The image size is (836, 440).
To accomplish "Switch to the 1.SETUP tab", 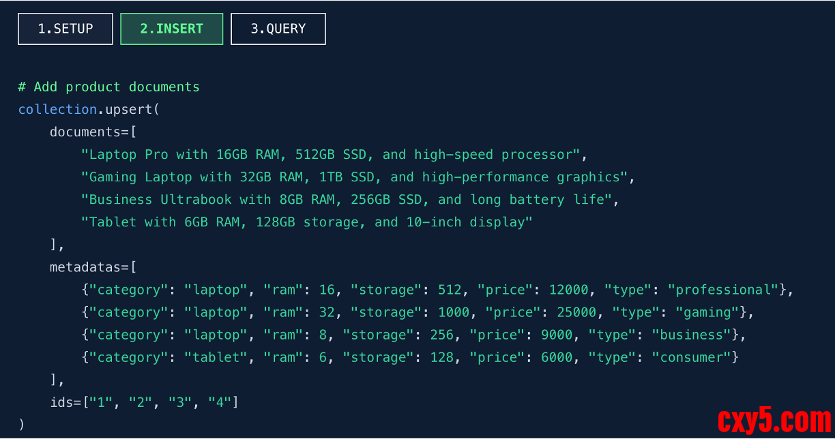I will [x=65, y=29].
